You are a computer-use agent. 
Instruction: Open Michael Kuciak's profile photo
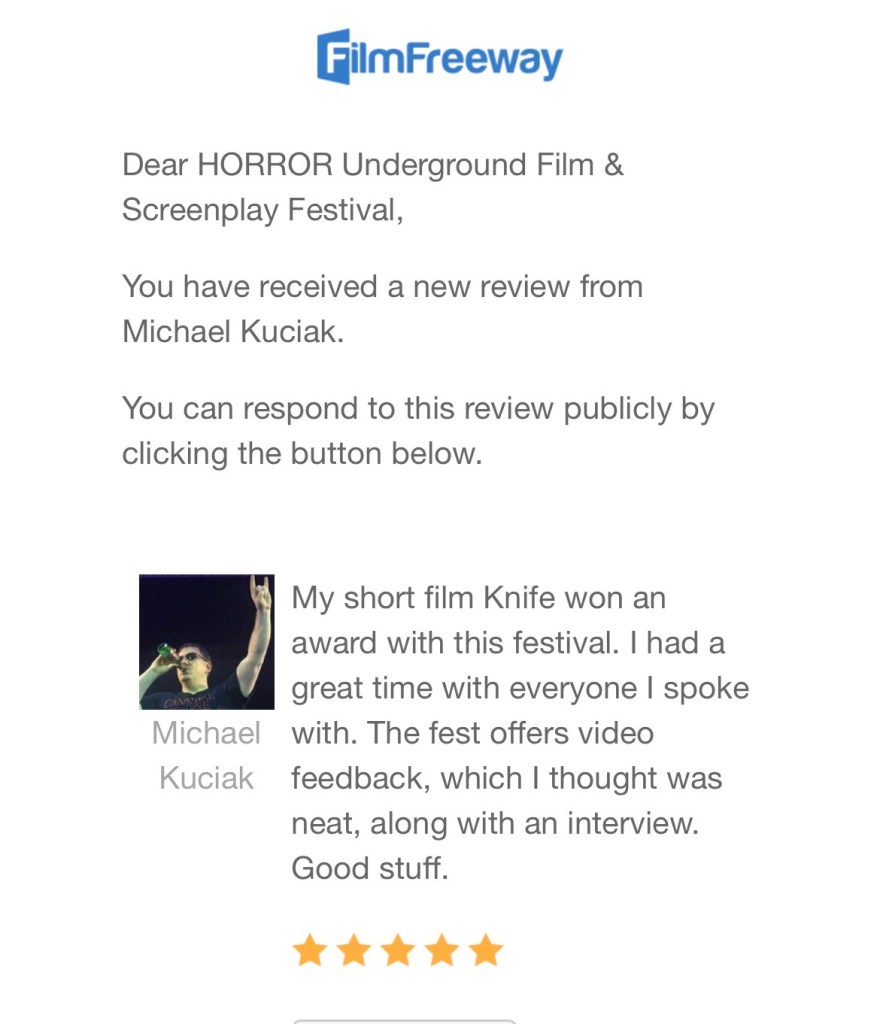coord(206,641)
